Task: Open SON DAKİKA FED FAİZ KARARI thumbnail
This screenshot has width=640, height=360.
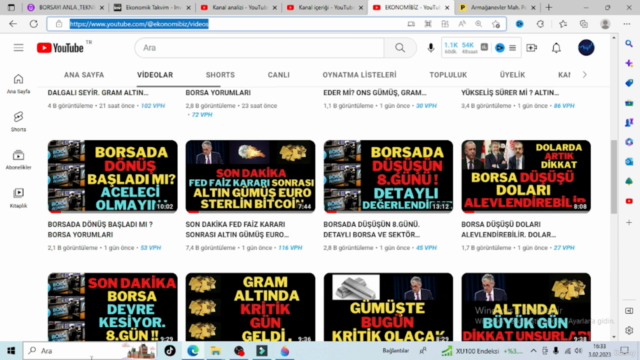Action: coord(250,176)
